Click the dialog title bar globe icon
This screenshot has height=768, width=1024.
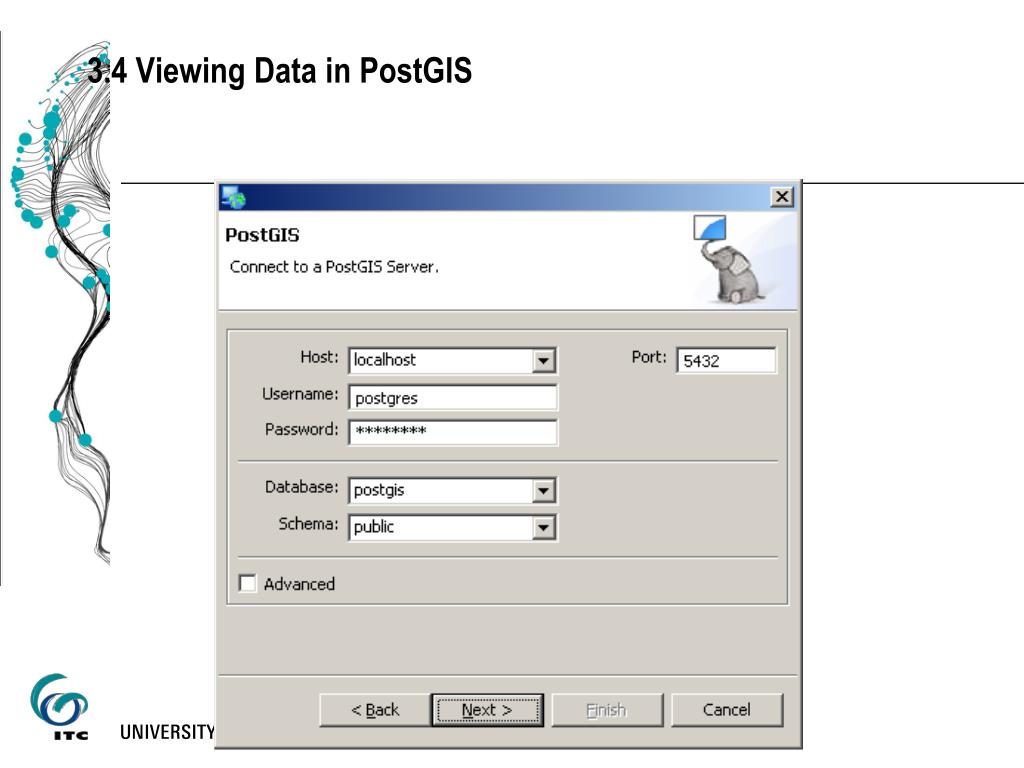[233, 197]
